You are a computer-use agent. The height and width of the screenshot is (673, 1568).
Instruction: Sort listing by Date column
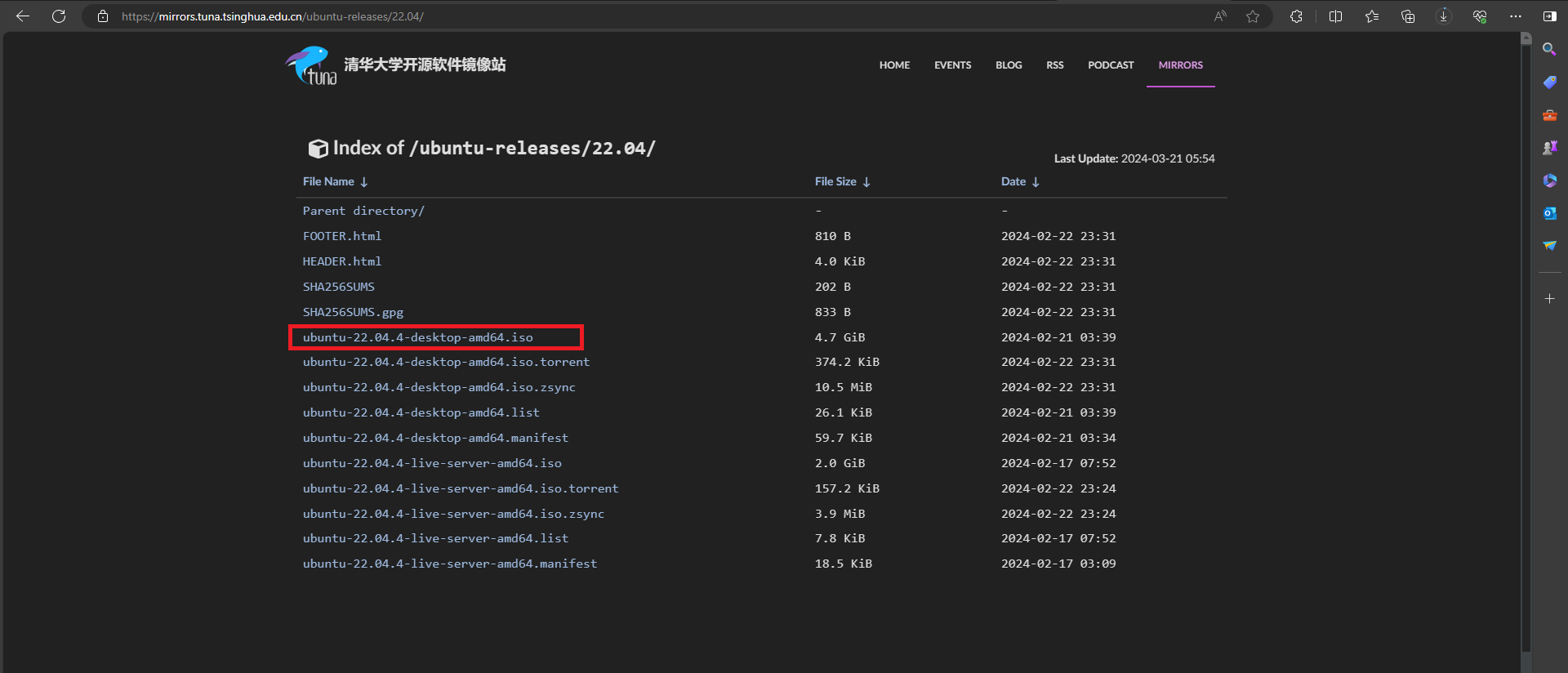1020,181
